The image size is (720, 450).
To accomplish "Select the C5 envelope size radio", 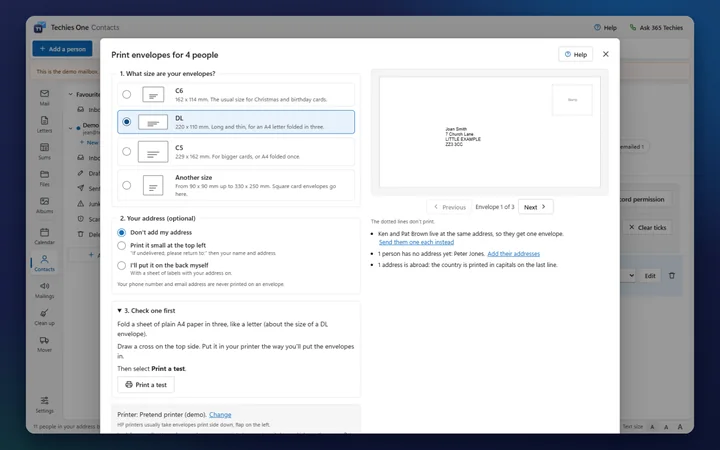I will pyautogui.click(x=126, y=152).
